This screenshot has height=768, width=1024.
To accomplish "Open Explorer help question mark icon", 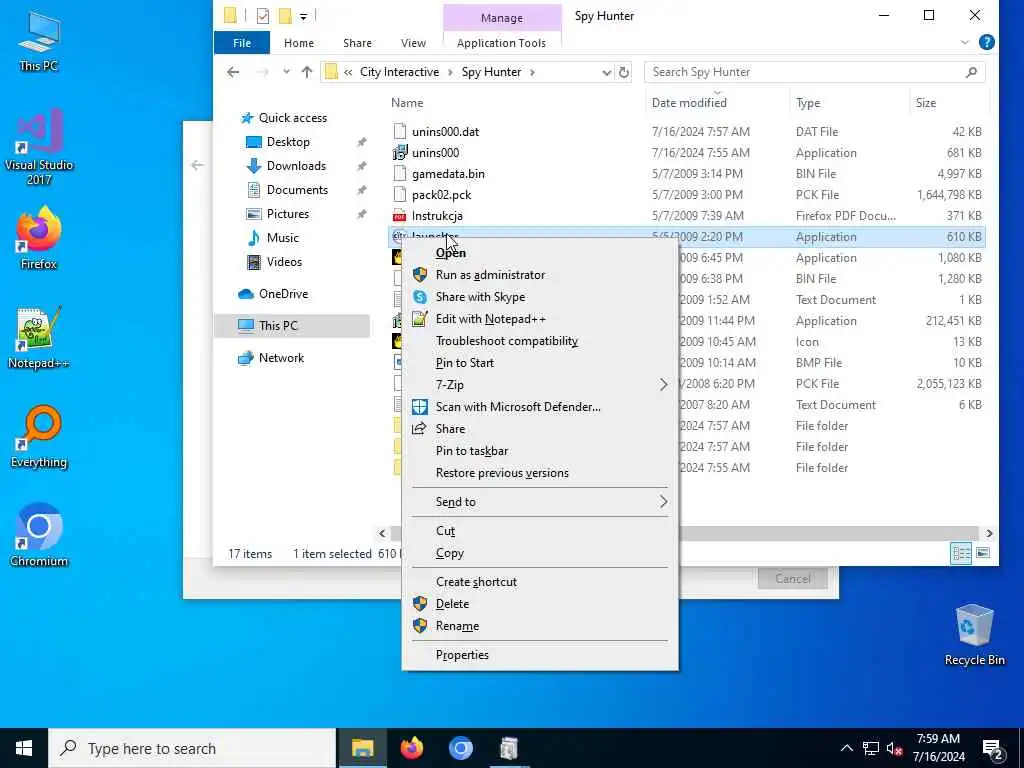I will click(x=986, y=42).
